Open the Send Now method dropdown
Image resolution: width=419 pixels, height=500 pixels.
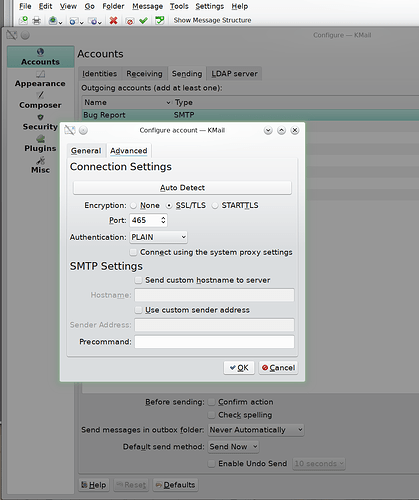(x=233, y=447)
